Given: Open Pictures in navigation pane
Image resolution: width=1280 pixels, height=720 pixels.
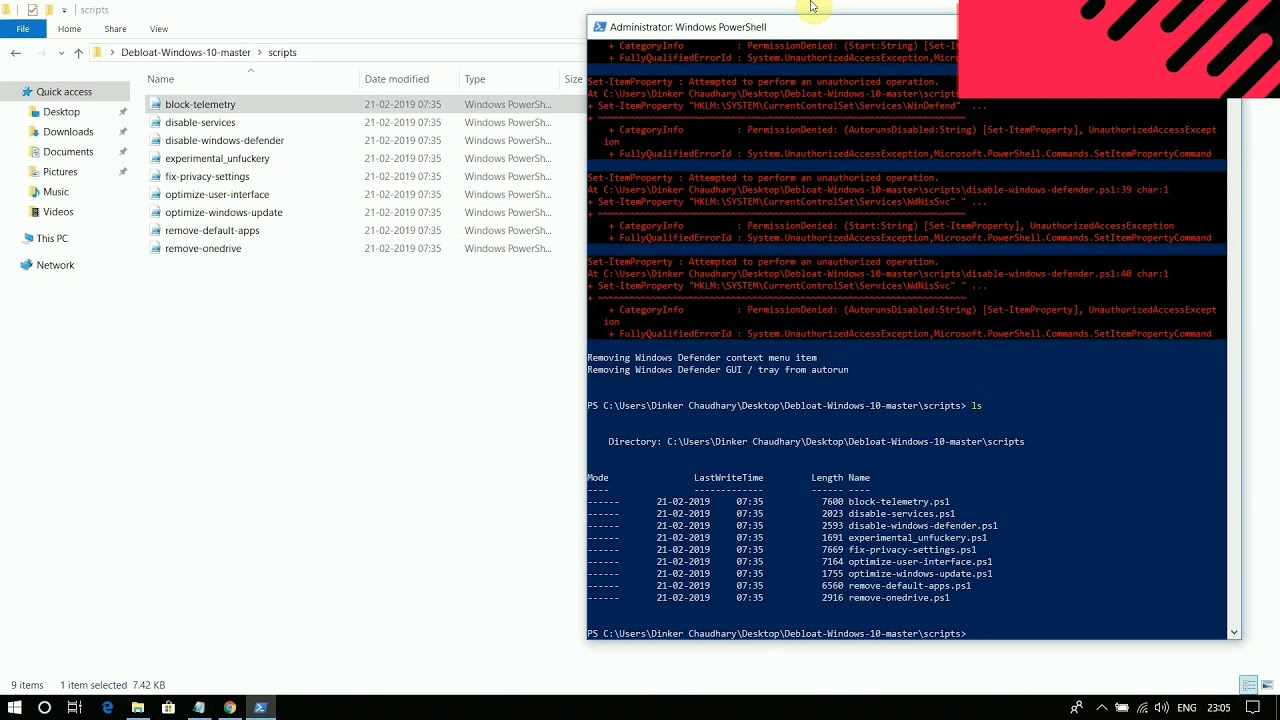Looking at the screenshot, I should 60,172.
